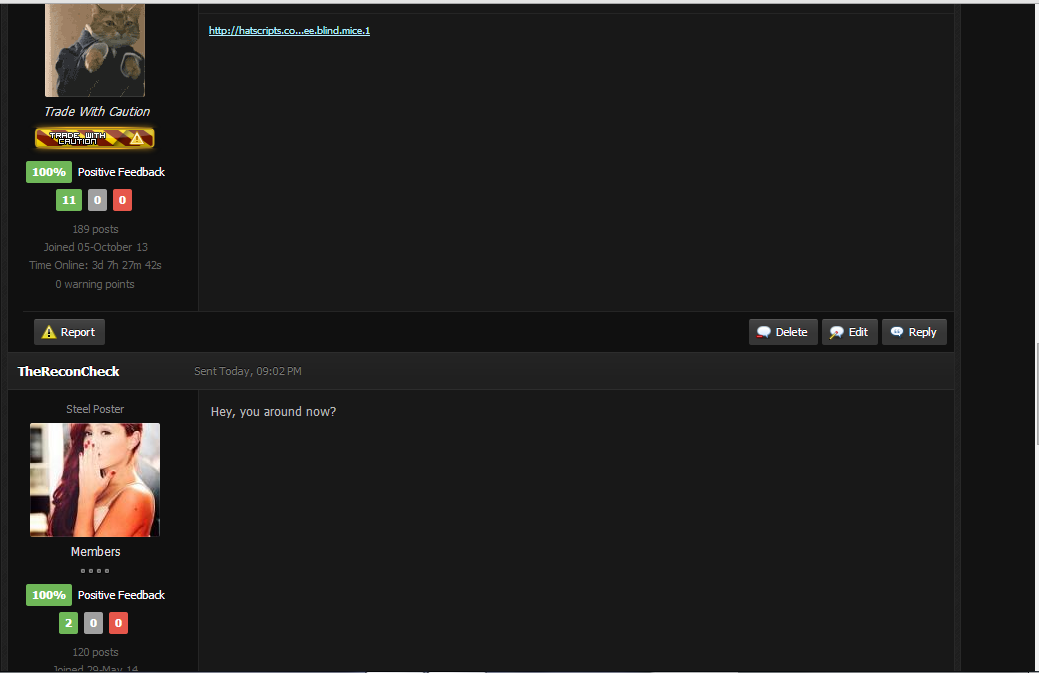Click TheReconCheck's 100% feedback badge
The width and height of the screenshot is (1039, 673).
49,595
